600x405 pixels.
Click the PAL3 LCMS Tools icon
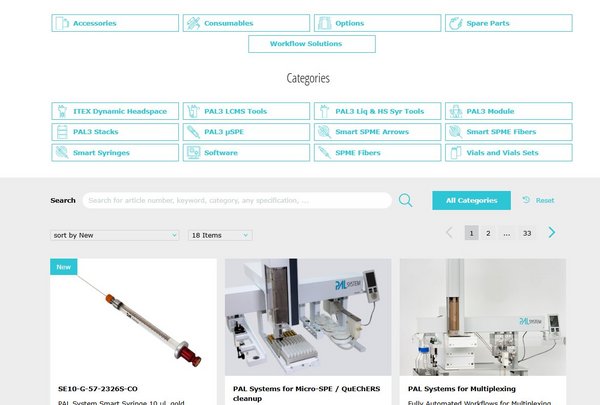pyautogui.click(x=193, y=111)
